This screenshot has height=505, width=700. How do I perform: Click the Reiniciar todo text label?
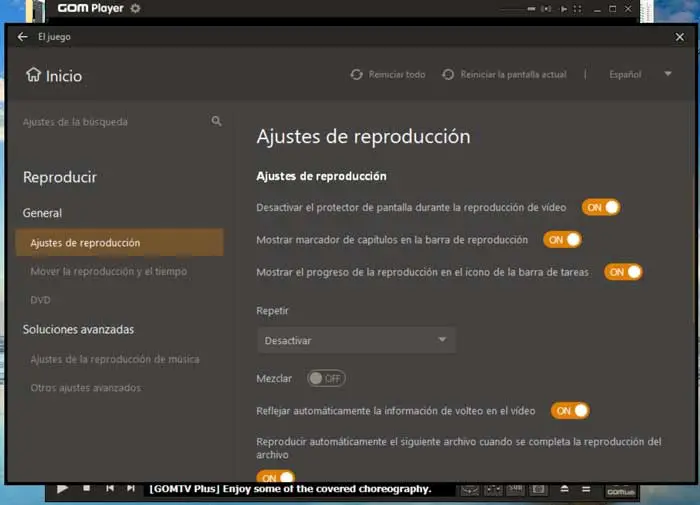[x=397, y=75]
